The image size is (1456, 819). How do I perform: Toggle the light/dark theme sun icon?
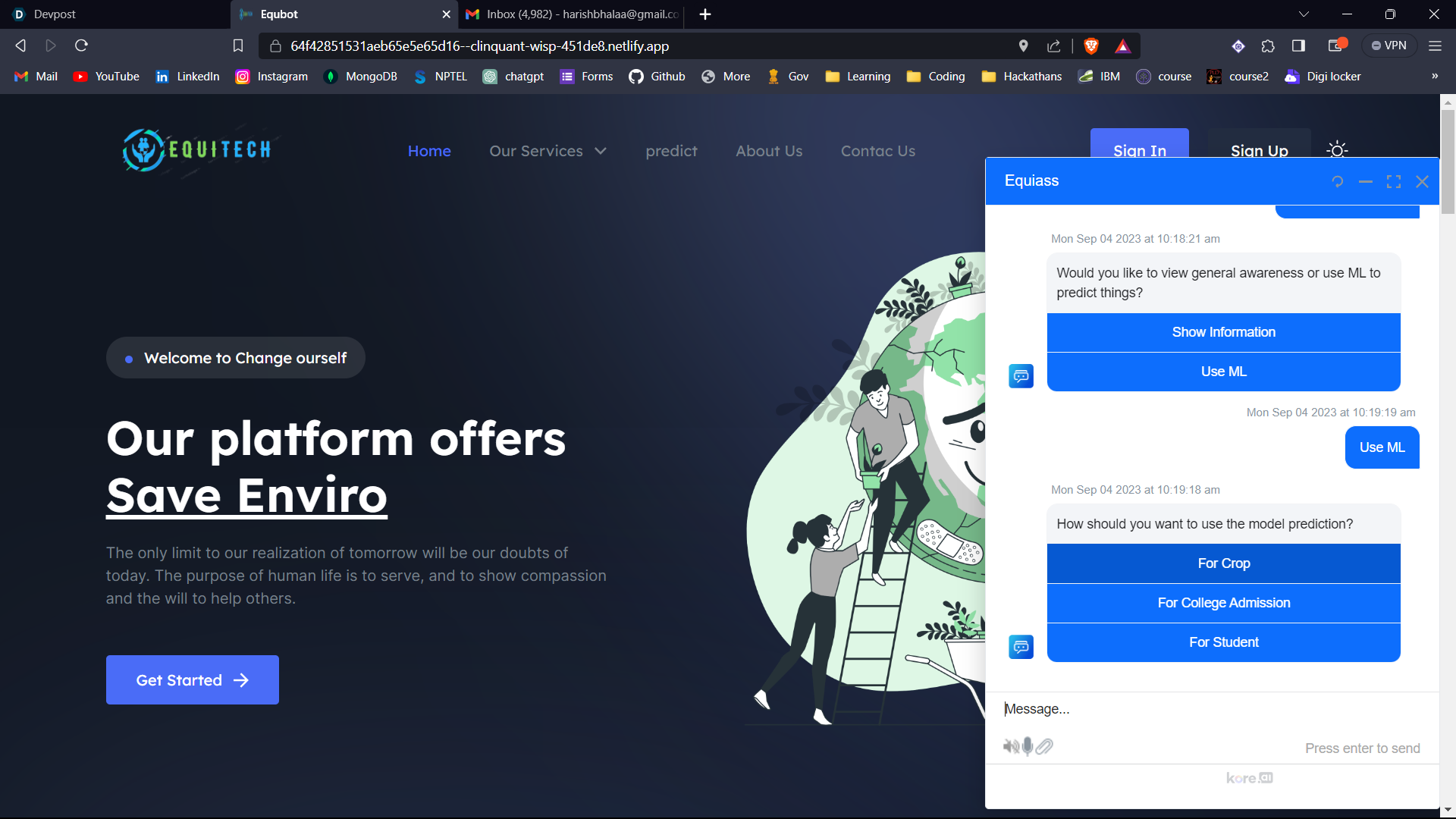(1338, 150)
